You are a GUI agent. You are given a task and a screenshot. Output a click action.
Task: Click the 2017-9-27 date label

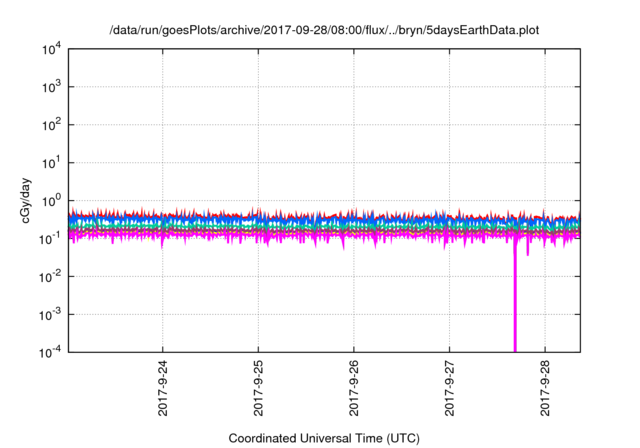pyautogui.click(x=449, y=388)
